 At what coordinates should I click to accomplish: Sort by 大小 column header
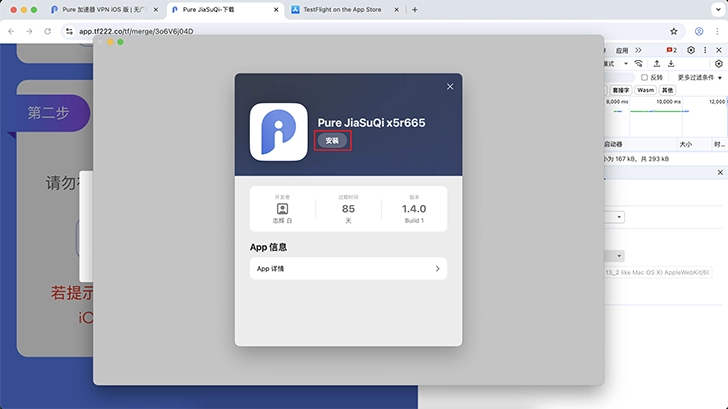694,144
